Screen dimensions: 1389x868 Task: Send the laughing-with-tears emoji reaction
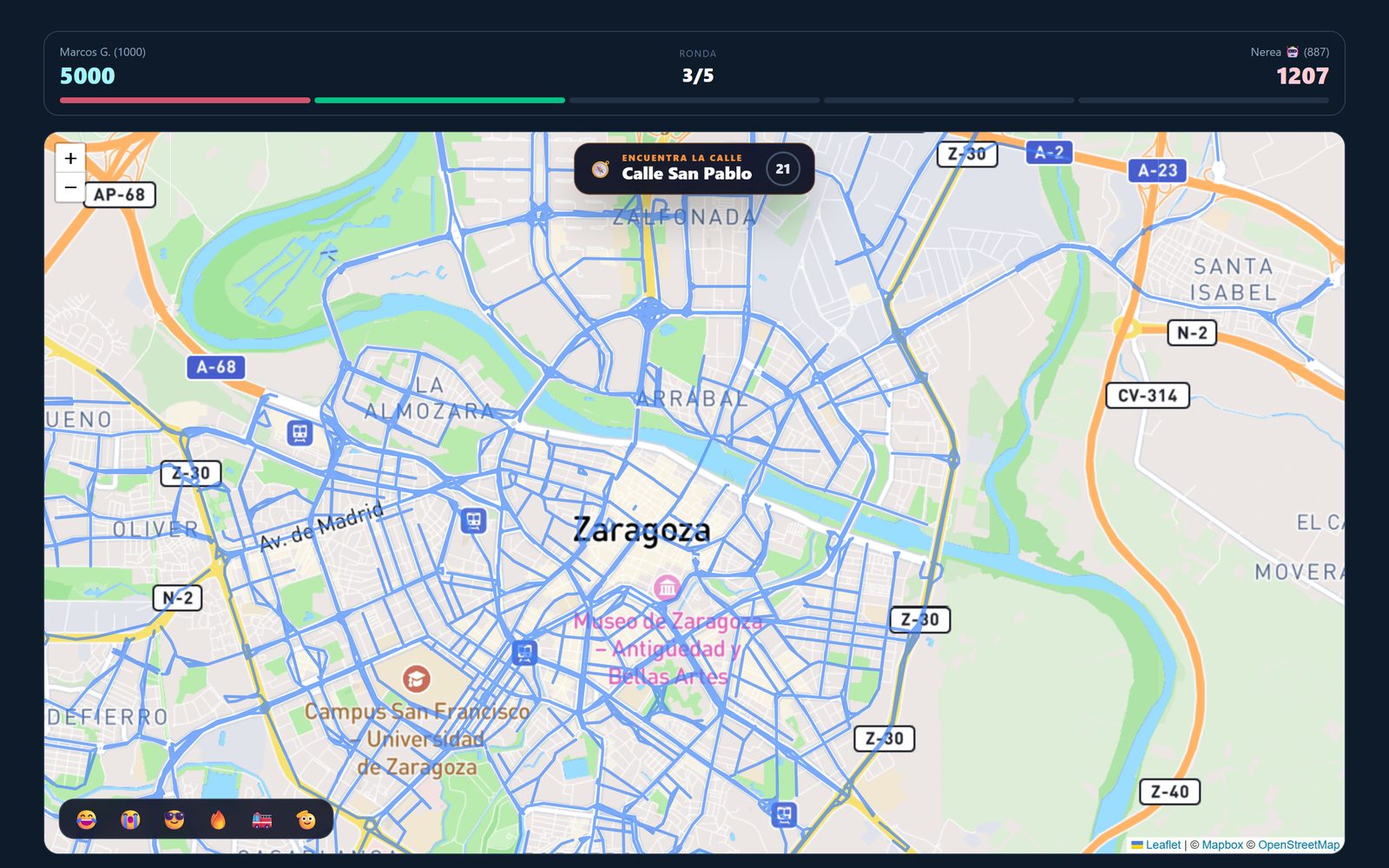(x=87, y=819)
